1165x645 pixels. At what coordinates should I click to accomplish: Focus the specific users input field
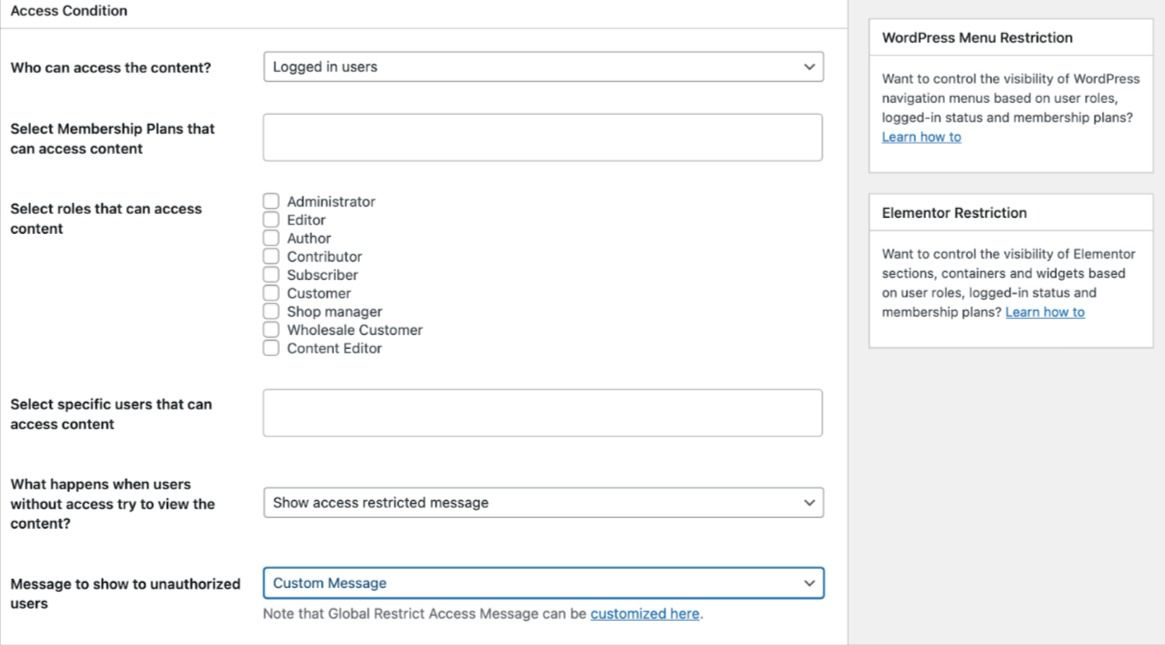pos(543,413)
